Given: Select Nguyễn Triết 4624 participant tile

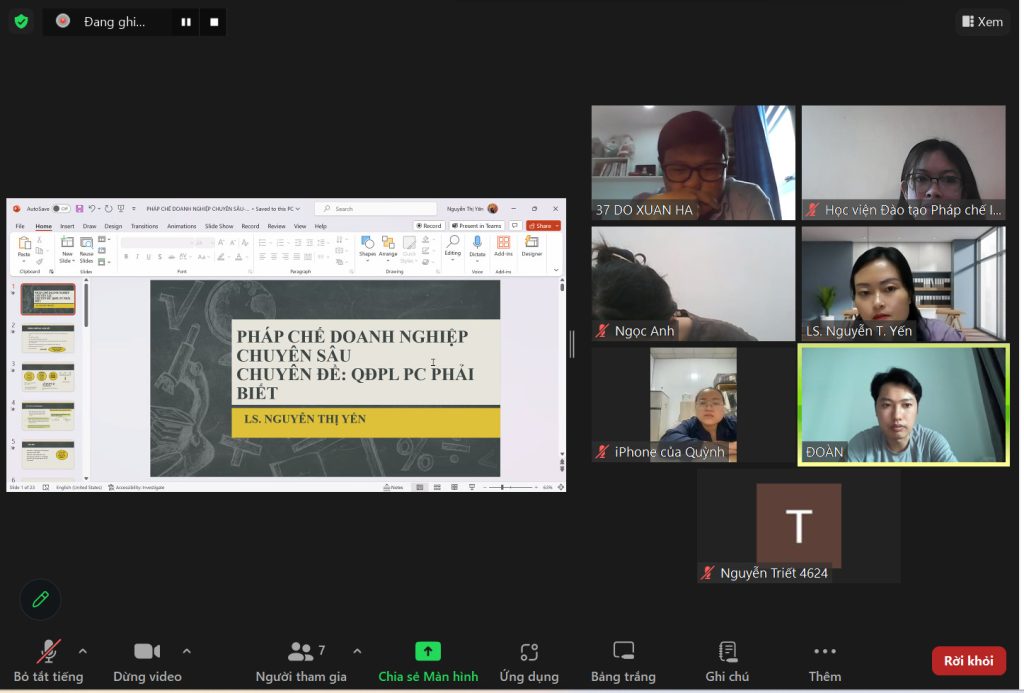Looking at the screenshot, I should (x=798, y=525).
